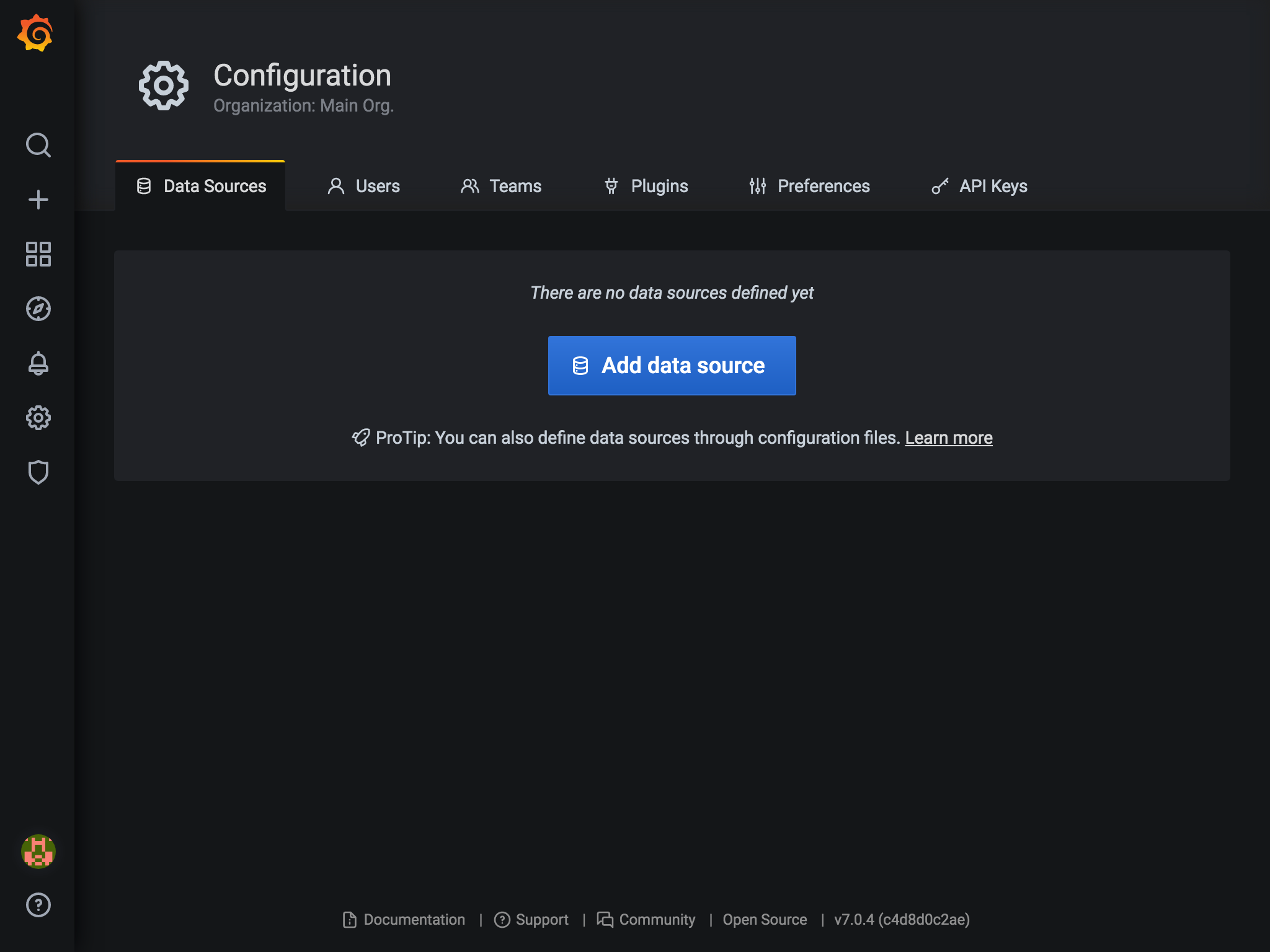Open the Help question mark icon
1270x952 pixels.
[38, 905]
